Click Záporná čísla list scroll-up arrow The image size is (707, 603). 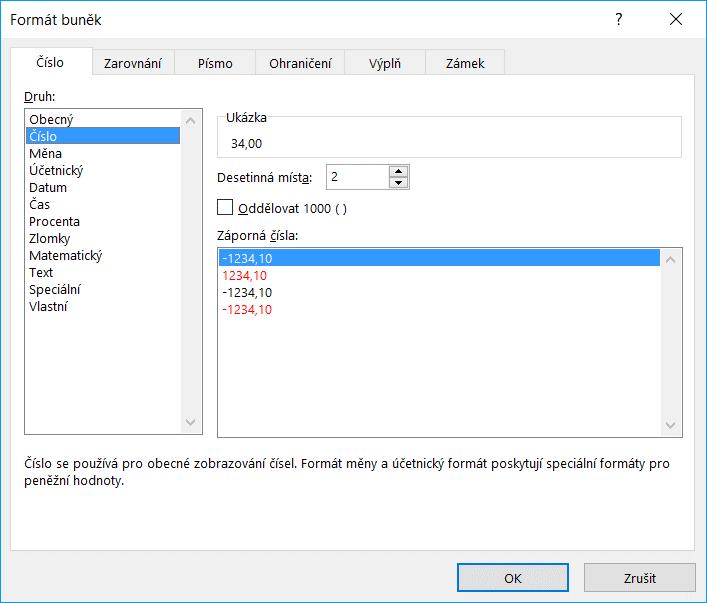coord(670,259)
